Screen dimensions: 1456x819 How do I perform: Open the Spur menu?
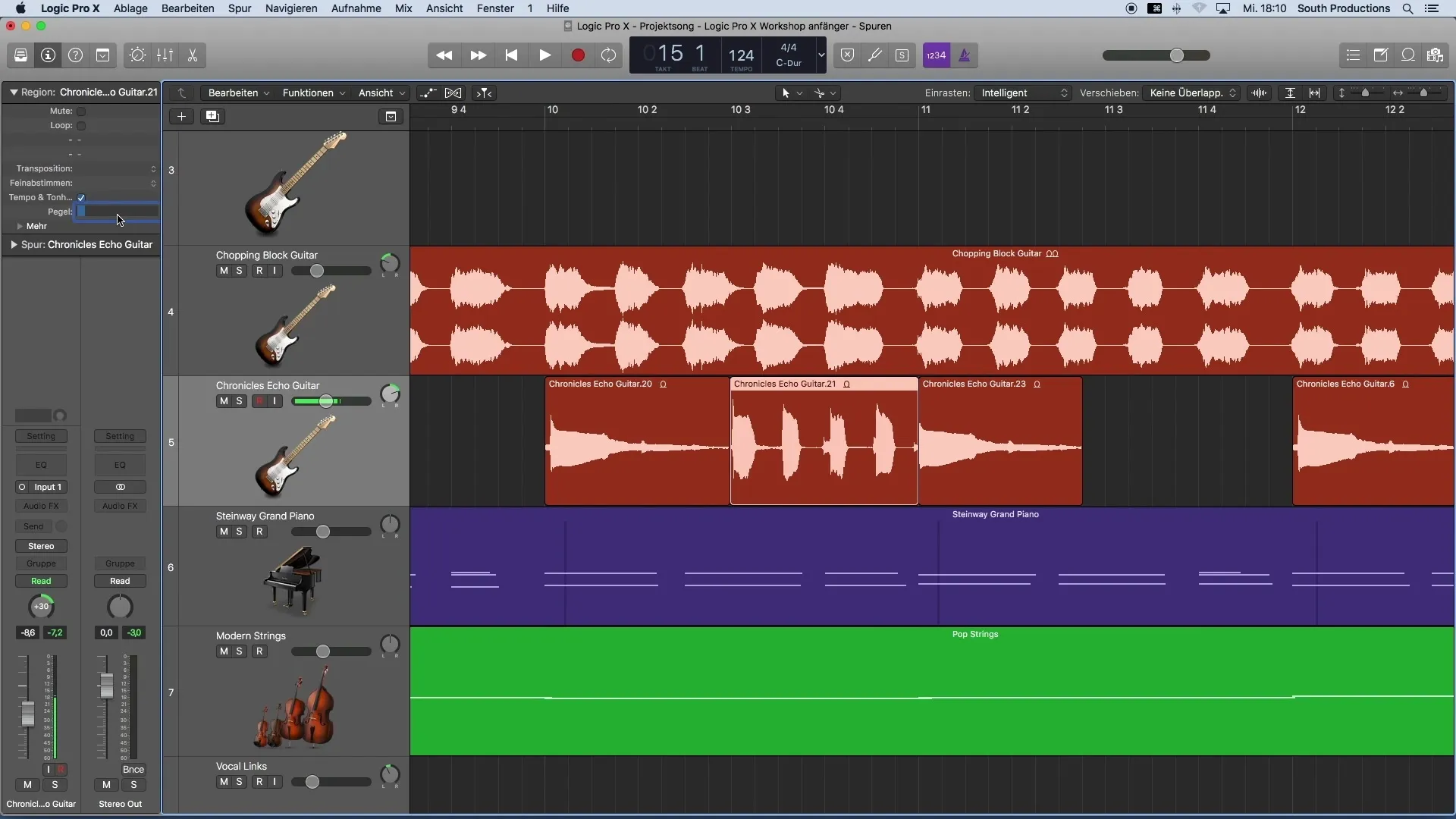240,8
